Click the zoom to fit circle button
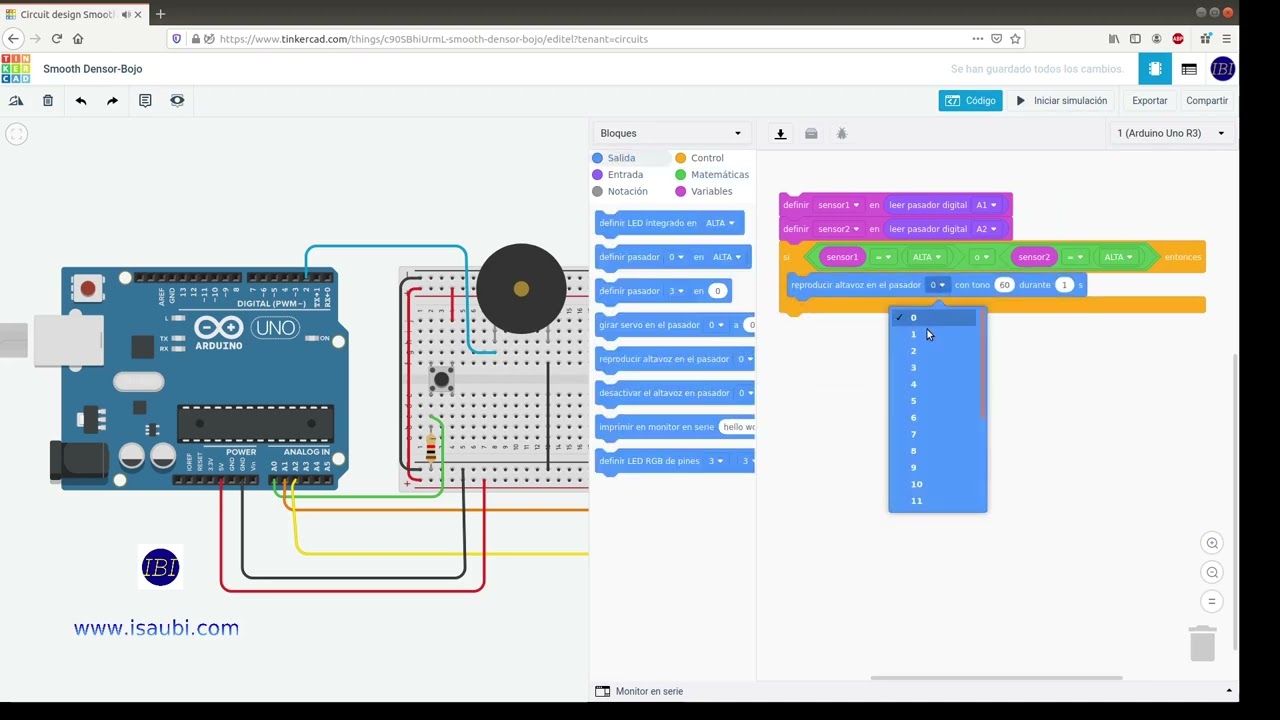 click(15, 134)
